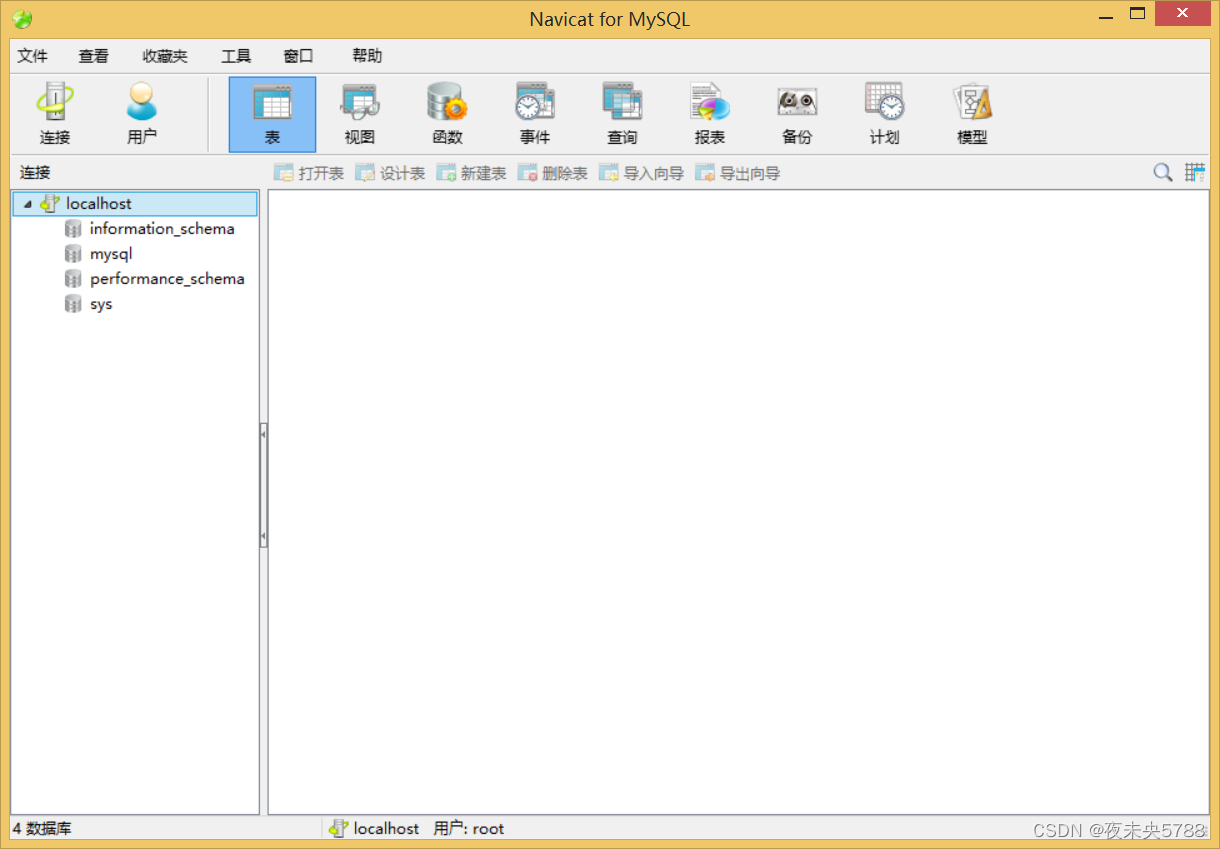Viewport: 1220px width, 849px height.
Task: Click the sys database icon
Action: (73, 304)
